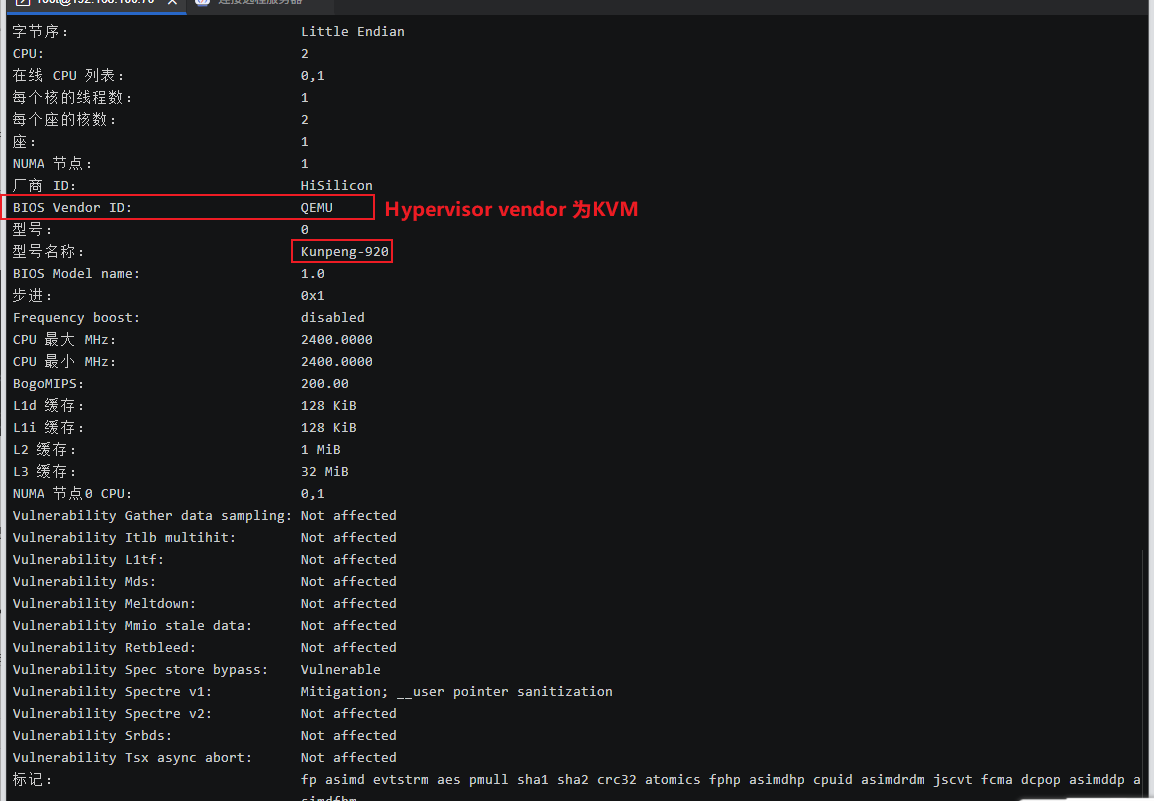Screen dimensions: 1154x801
Task: Click the vertical scrollbar at right edge
Action: point(1148,400)
